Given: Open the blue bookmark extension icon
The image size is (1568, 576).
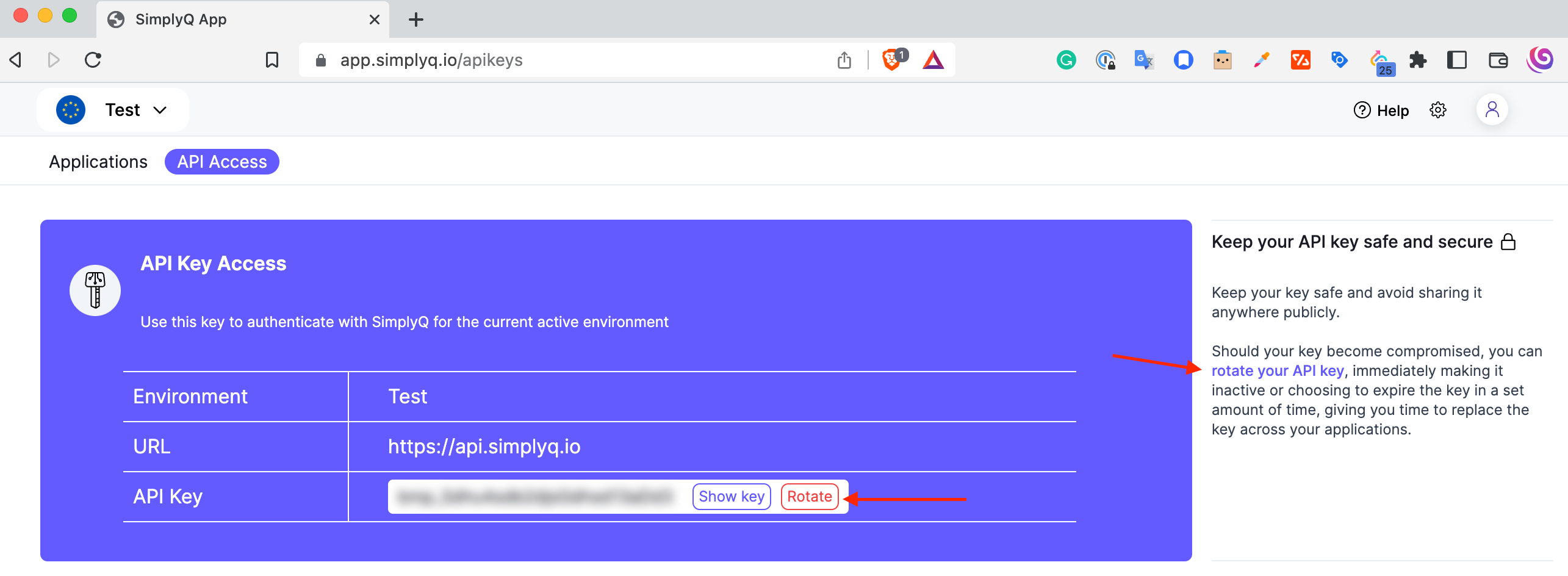Looking at the screenshot, I should click(x=1184, y=60).
